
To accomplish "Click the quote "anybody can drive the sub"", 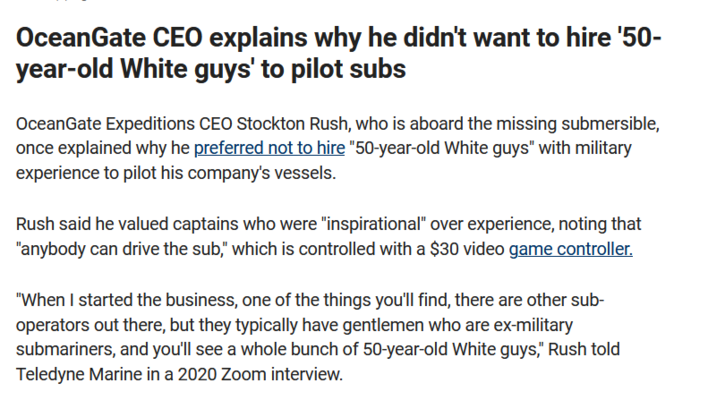I will pos(121,249).
